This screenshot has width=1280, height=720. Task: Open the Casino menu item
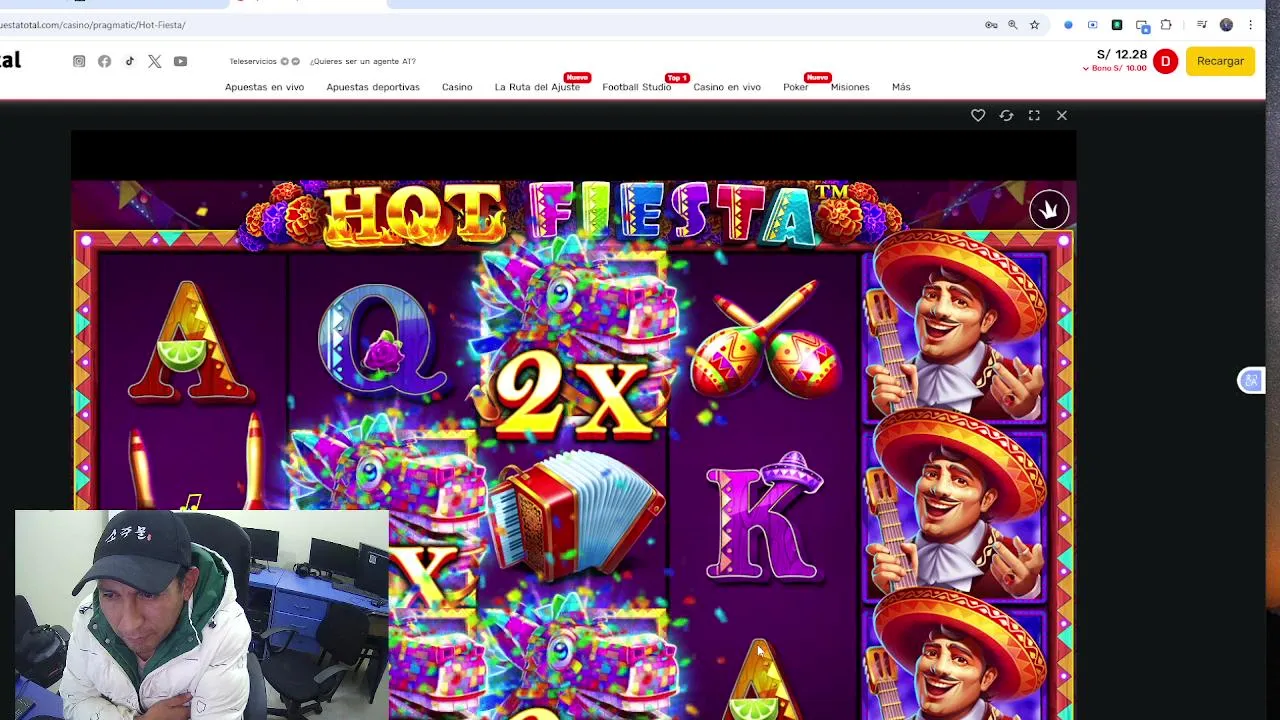(457, 87)
